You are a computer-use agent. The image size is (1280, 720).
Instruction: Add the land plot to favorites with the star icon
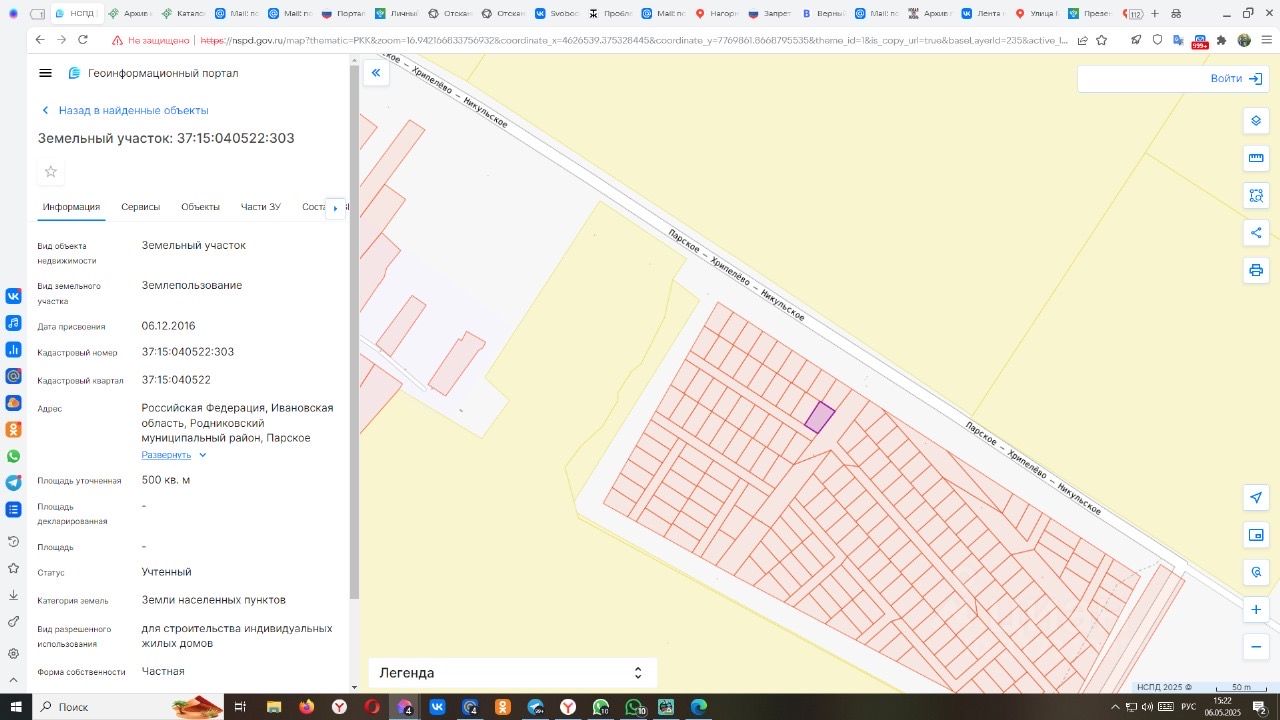tap(51, 171)
